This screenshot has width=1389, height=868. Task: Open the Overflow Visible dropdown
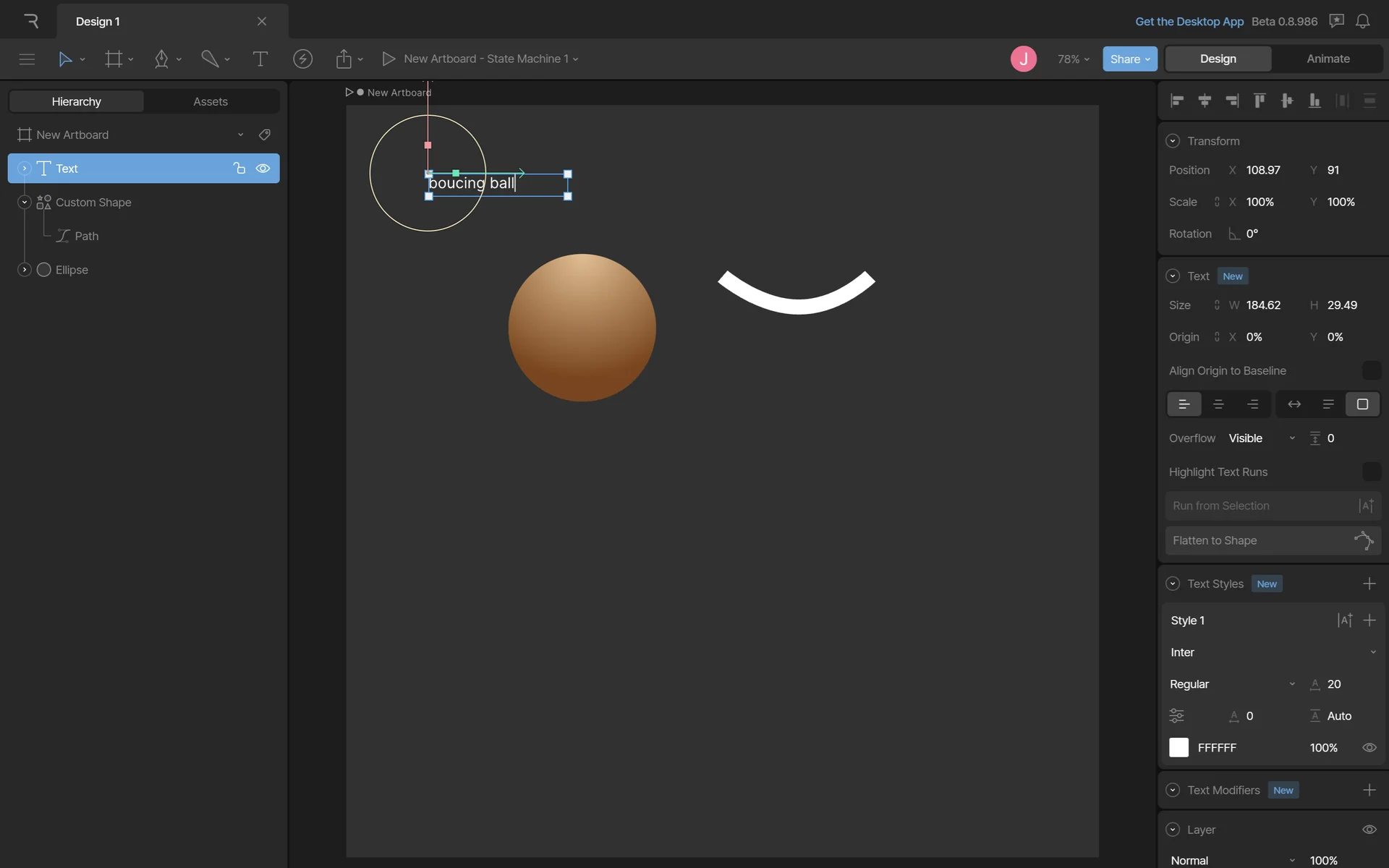pos(1262,438)
